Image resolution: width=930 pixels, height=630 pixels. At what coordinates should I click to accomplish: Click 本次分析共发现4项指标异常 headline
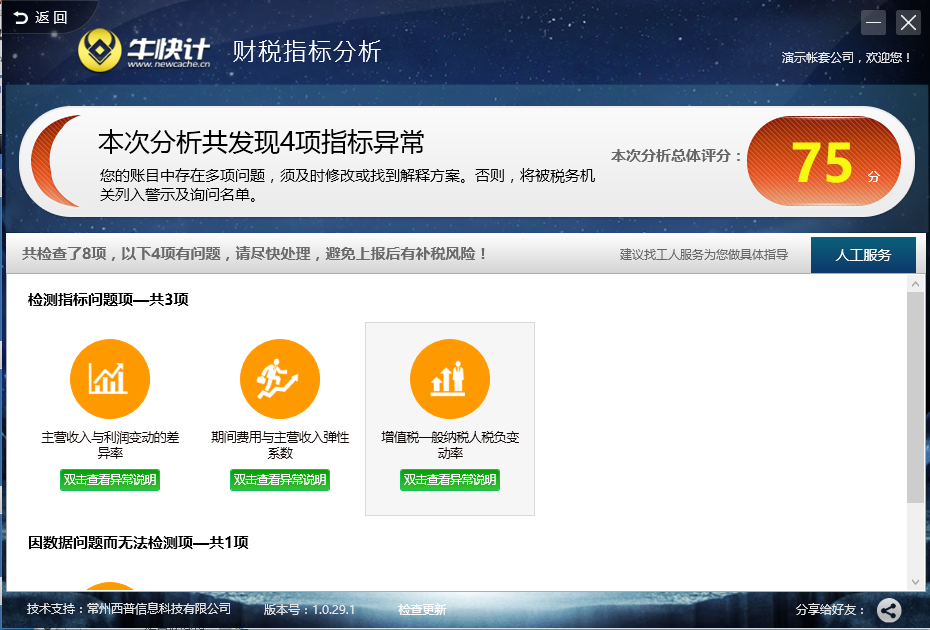click(x=261, y=142)
